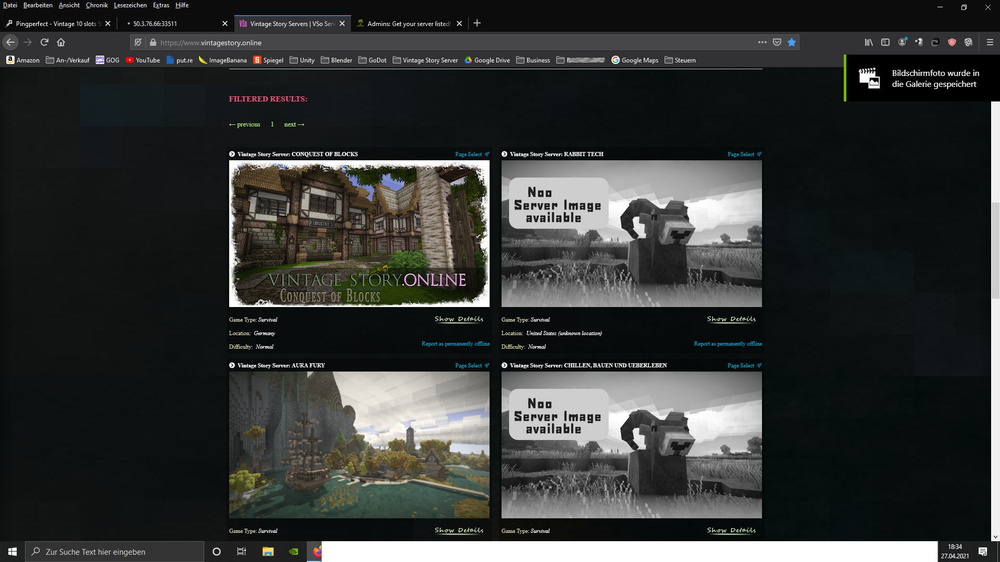Click the Windows taskbar search box
The width and height of the screenshot is (1000, 562).
click(110, 551)
